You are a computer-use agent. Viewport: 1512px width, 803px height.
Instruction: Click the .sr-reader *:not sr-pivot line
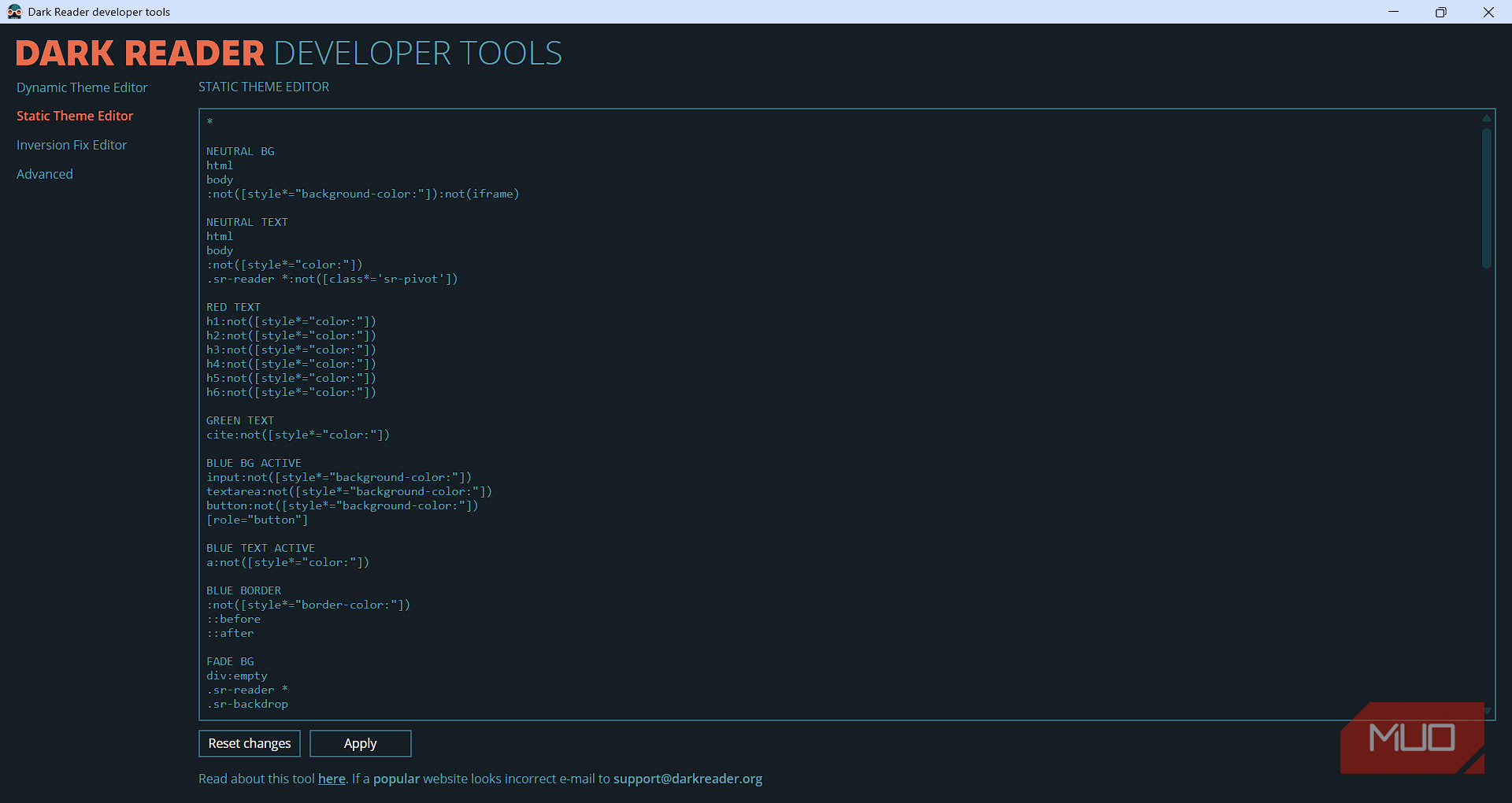click(x=332, y=279)
